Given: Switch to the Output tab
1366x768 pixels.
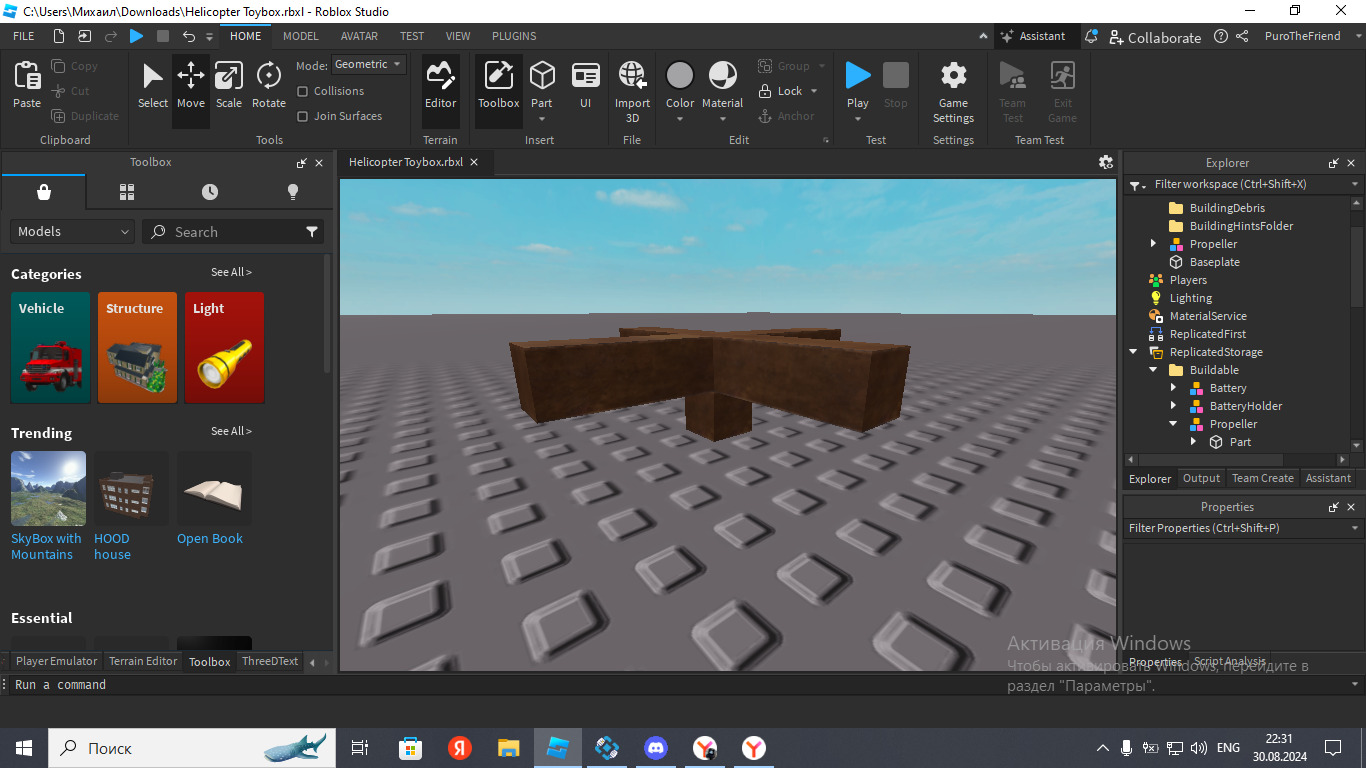Looking at the screenshot, I should tap(1201, 478).
